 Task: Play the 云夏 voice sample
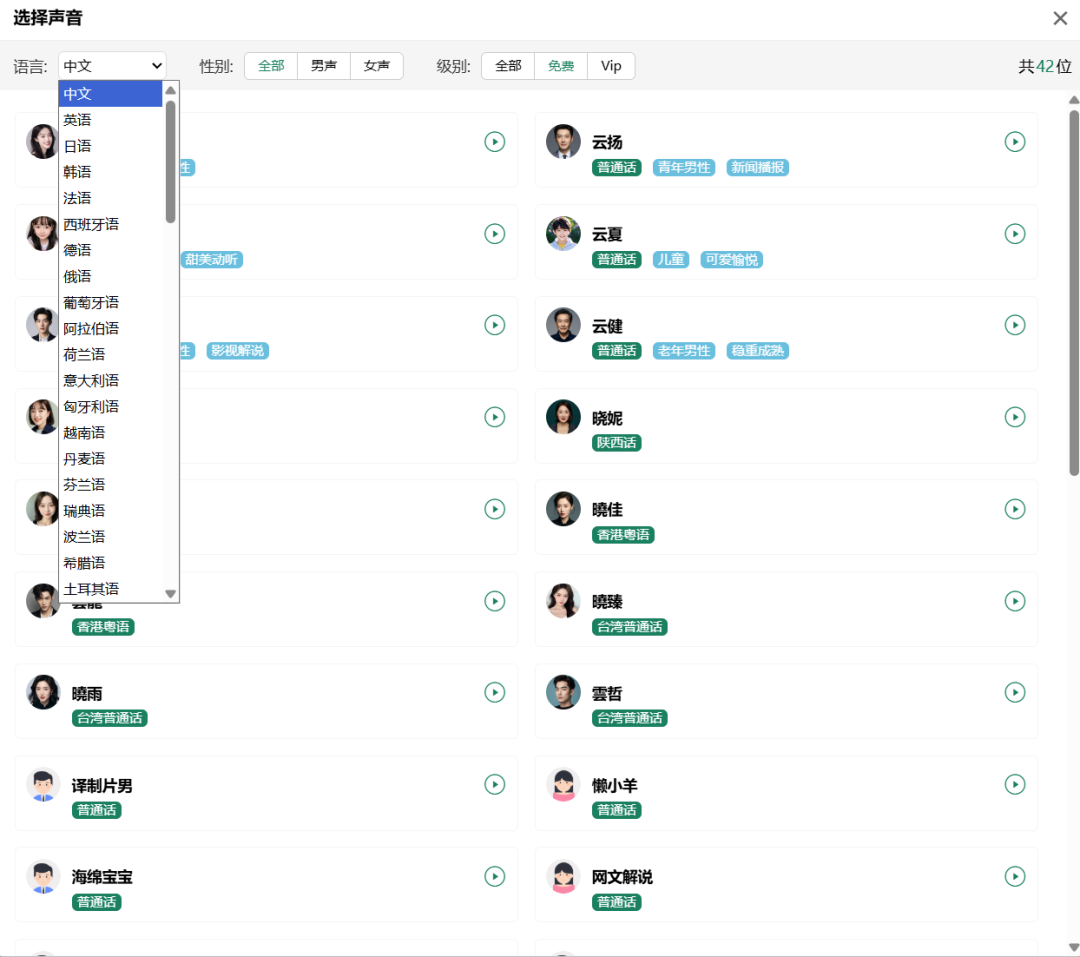[x=1015, y=234]
